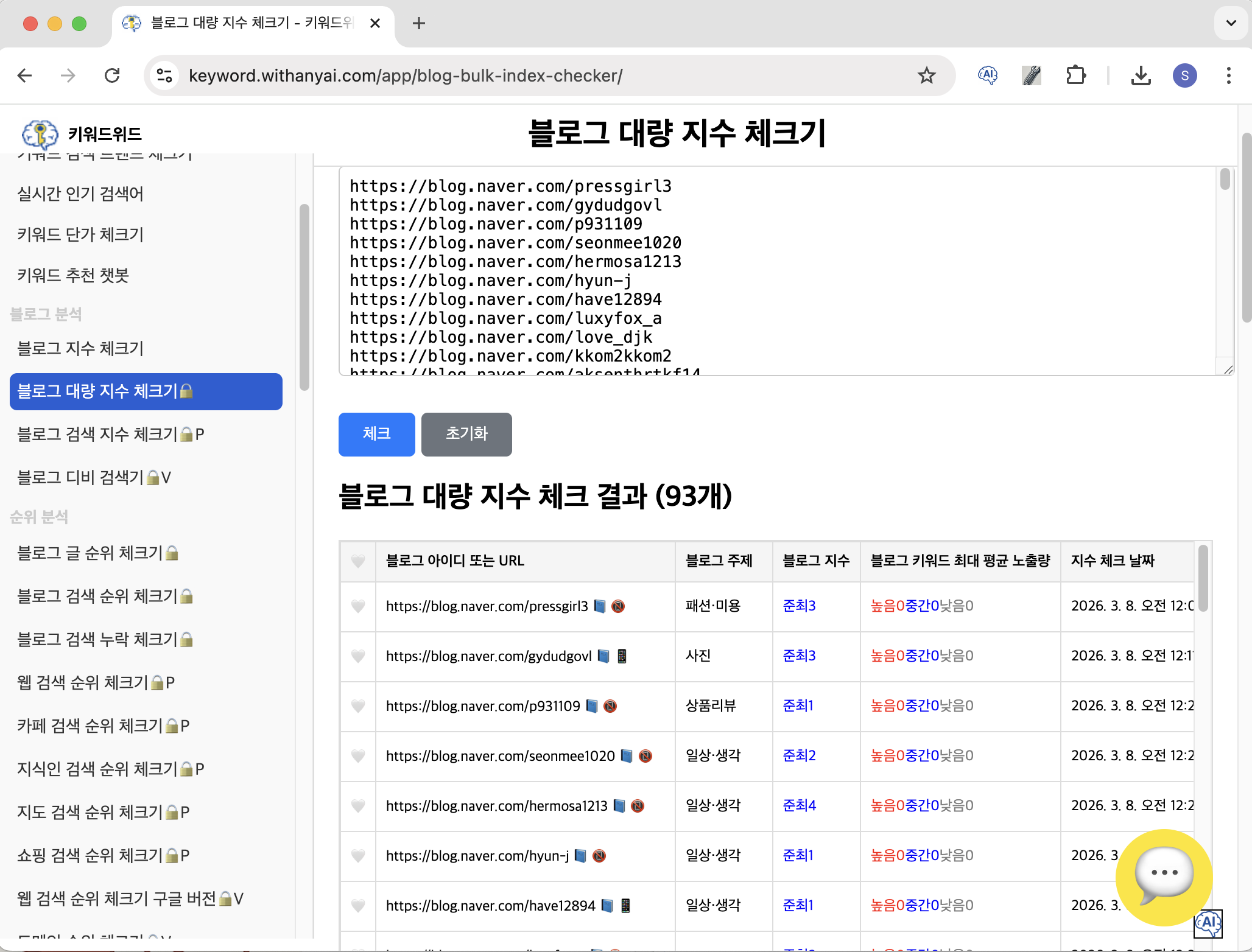The image size is (1252, 952).
Task: Click the 키워드위드 logo icon
Action: pyautogui.click(x=40, y=134)
